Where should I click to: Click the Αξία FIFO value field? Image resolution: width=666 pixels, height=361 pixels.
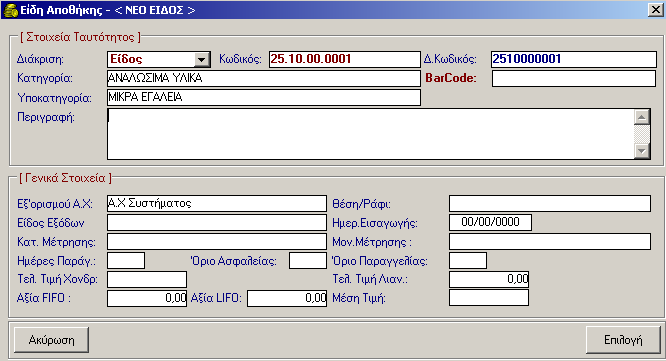point(147,298)
